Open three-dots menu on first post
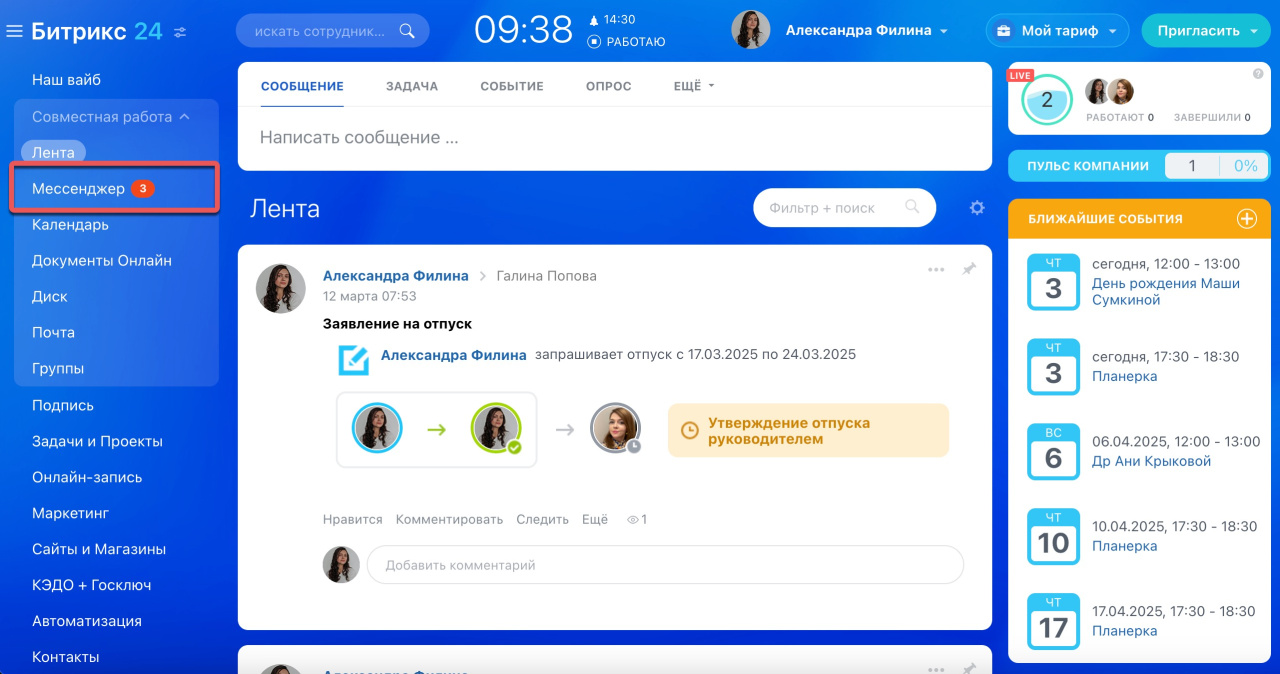Image resolution: width=1280 pixels, height=674 pixels. (x=936, y=270)
